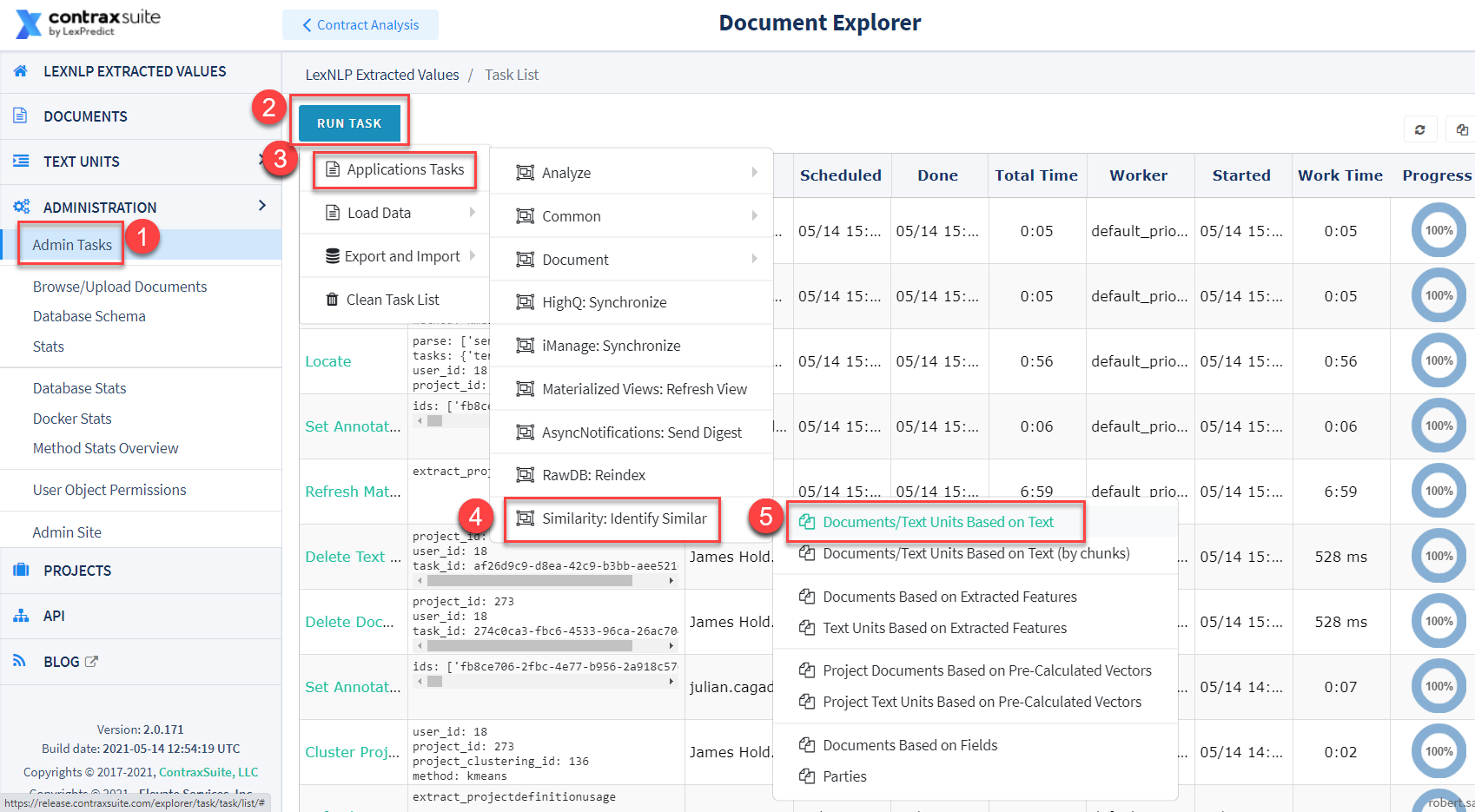Open the Delete Doc... task link
Screen dimensions: 1475x812
pos(349,622)
